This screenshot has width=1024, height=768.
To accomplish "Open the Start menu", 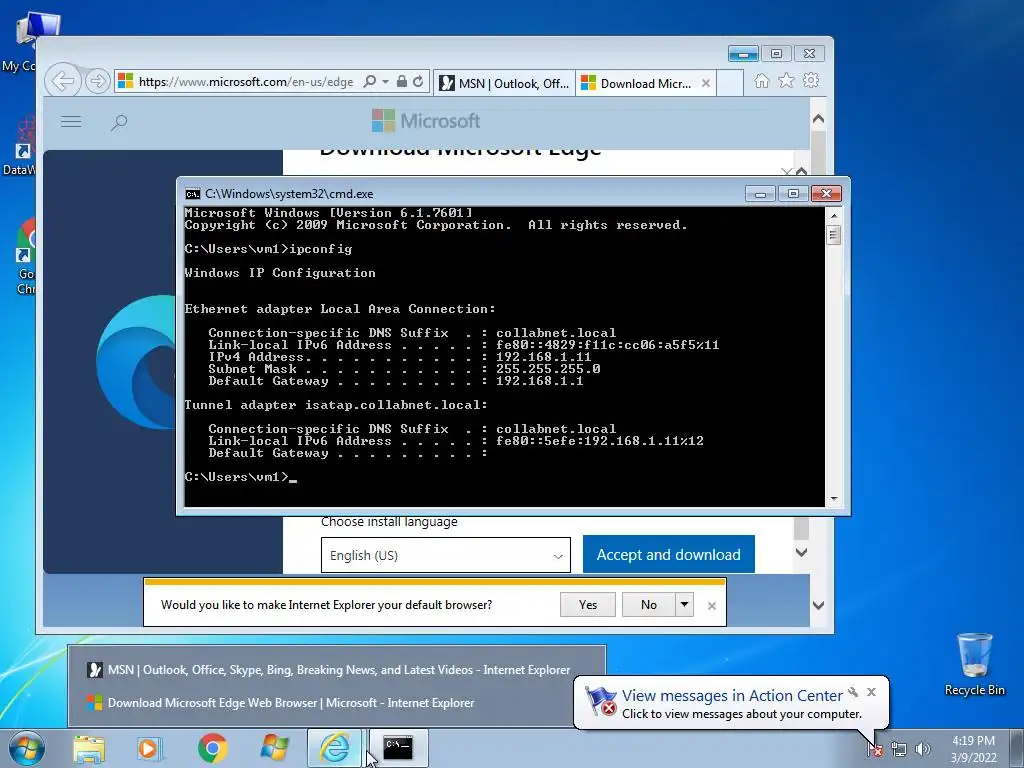I will [27, 748].
